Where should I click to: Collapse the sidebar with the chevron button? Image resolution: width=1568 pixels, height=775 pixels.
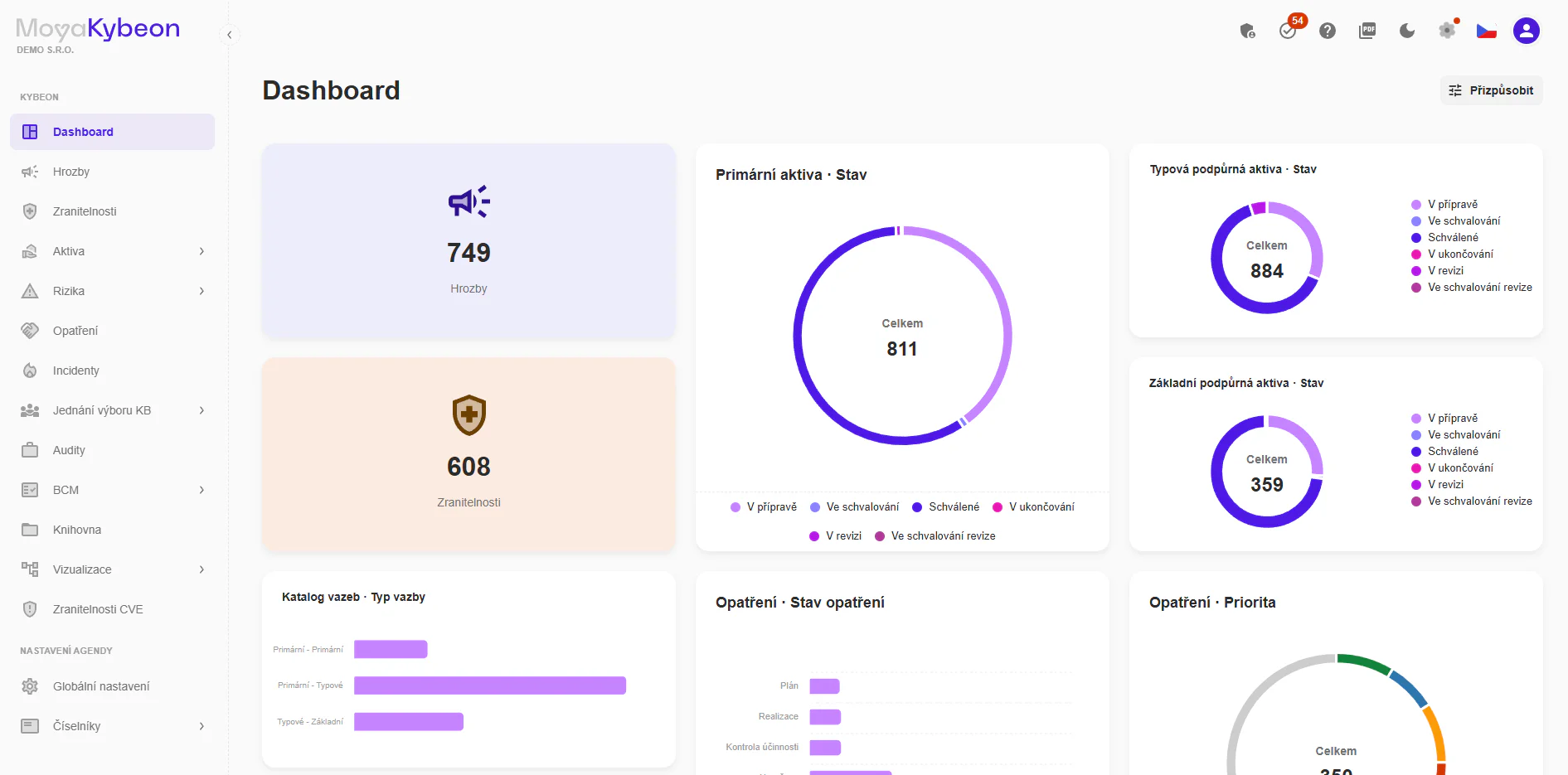click(x=230, y=35)
